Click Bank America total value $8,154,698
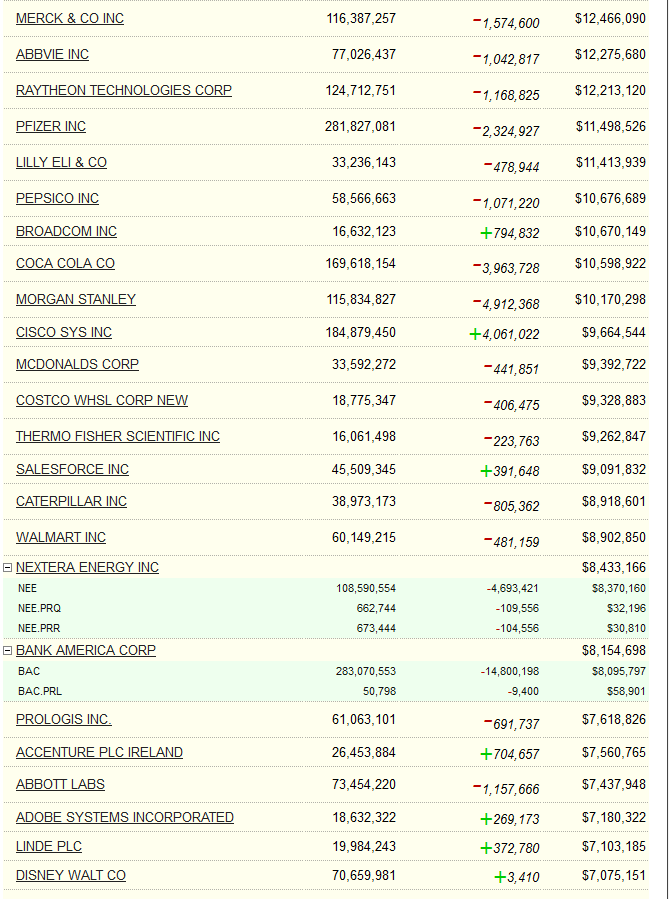Screen dimensions: 669x899 click(614, 651)
